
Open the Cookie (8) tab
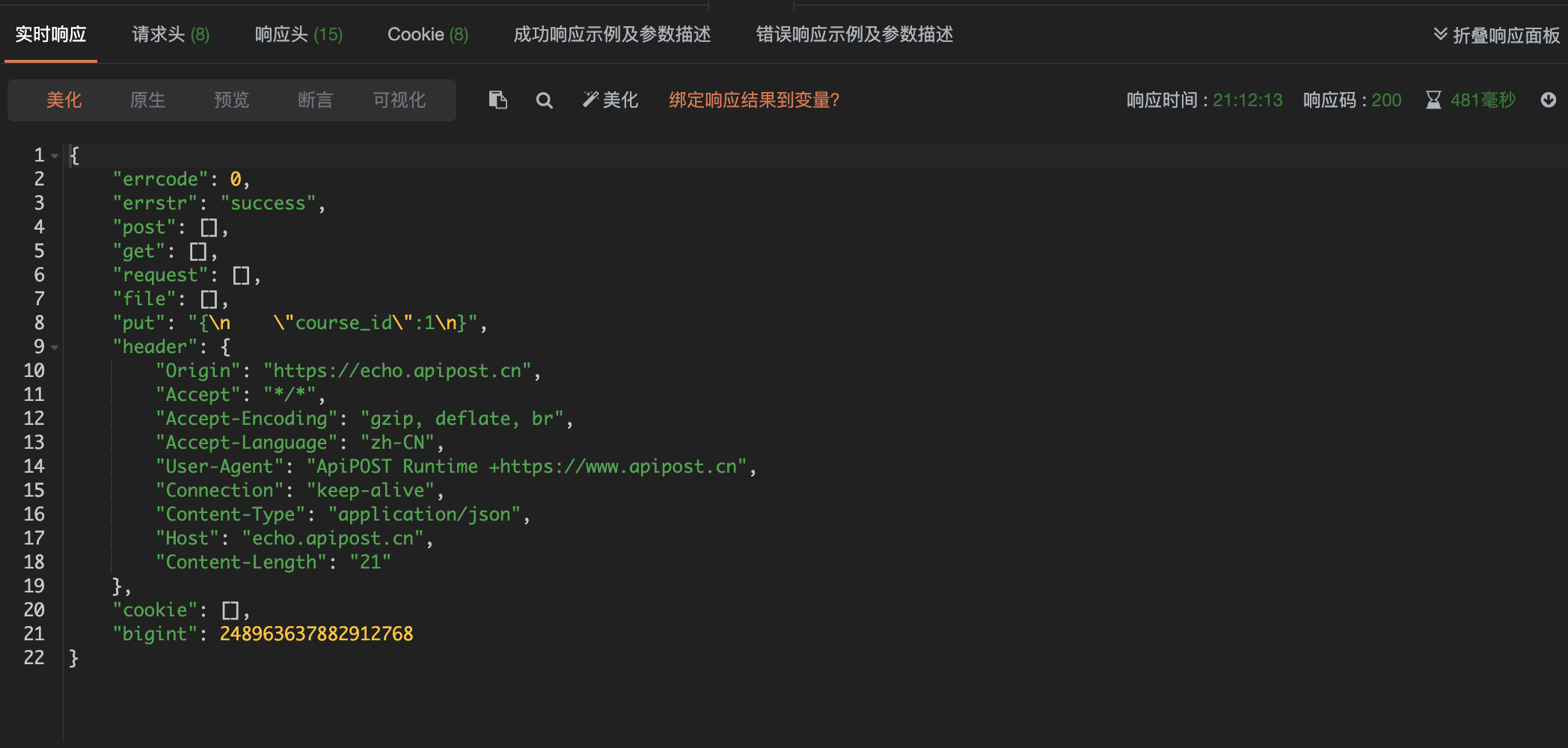pos(428,34)
